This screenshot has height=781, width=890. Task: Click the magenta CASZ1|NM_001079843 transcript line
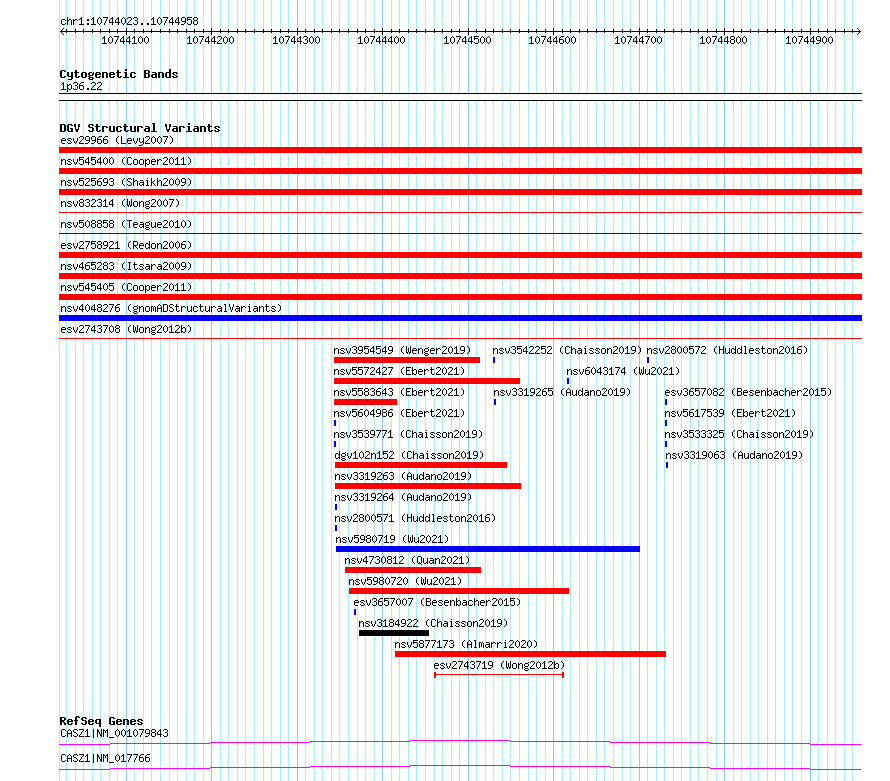460,742
